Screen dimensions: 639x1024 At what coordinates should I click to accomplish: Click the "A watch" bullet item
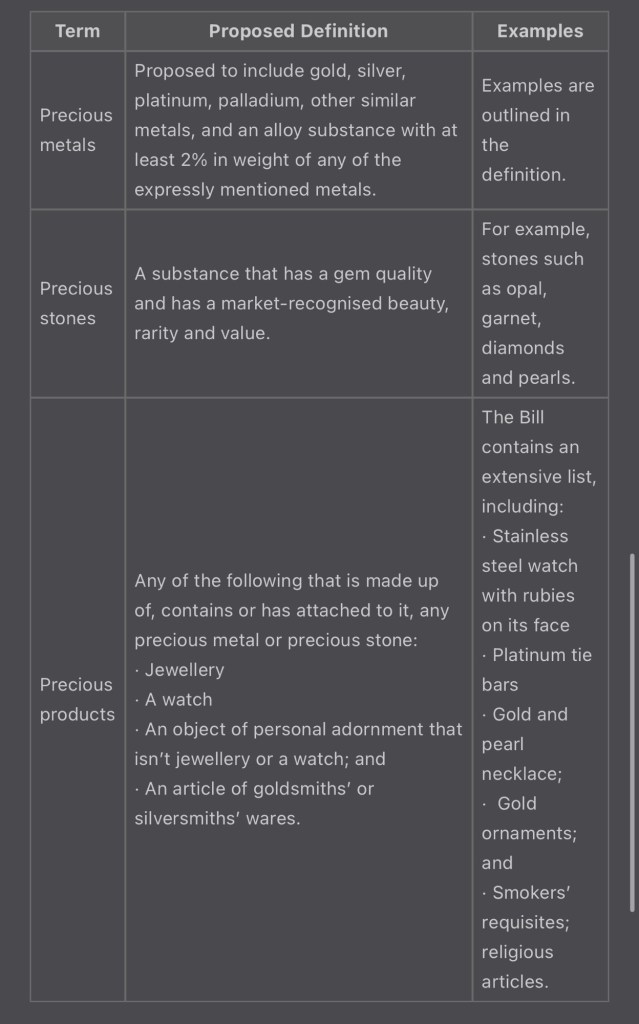(x=178, y=700)
